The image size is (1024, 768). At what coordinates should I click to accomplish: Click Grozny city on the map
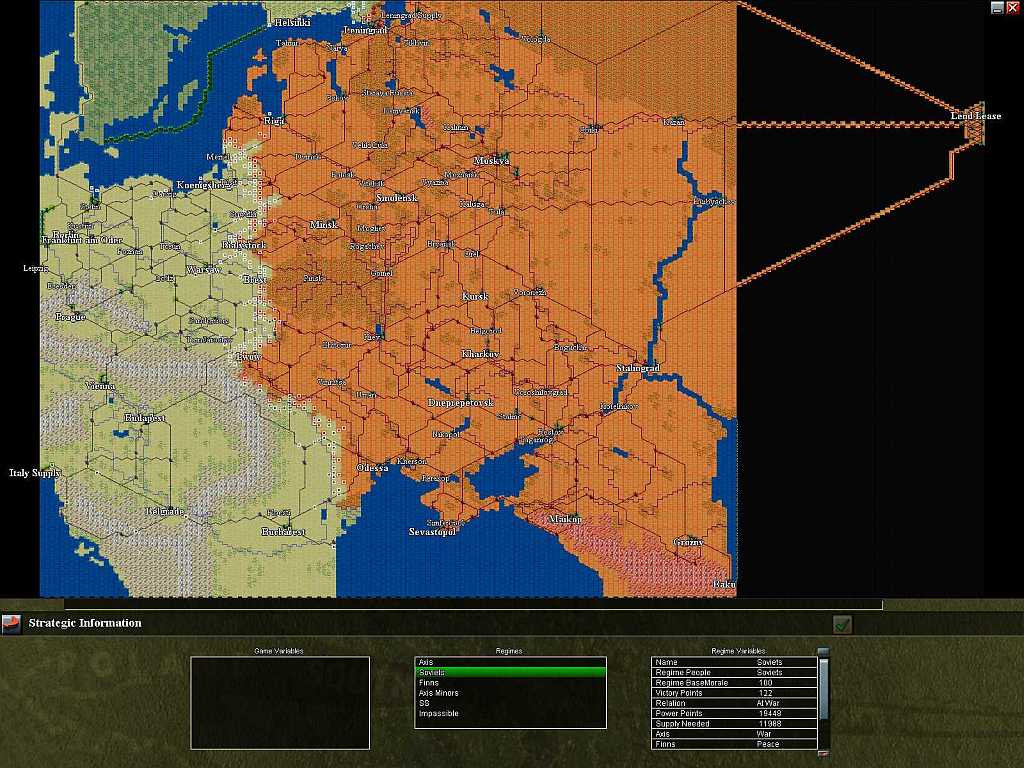click(688, 542)
